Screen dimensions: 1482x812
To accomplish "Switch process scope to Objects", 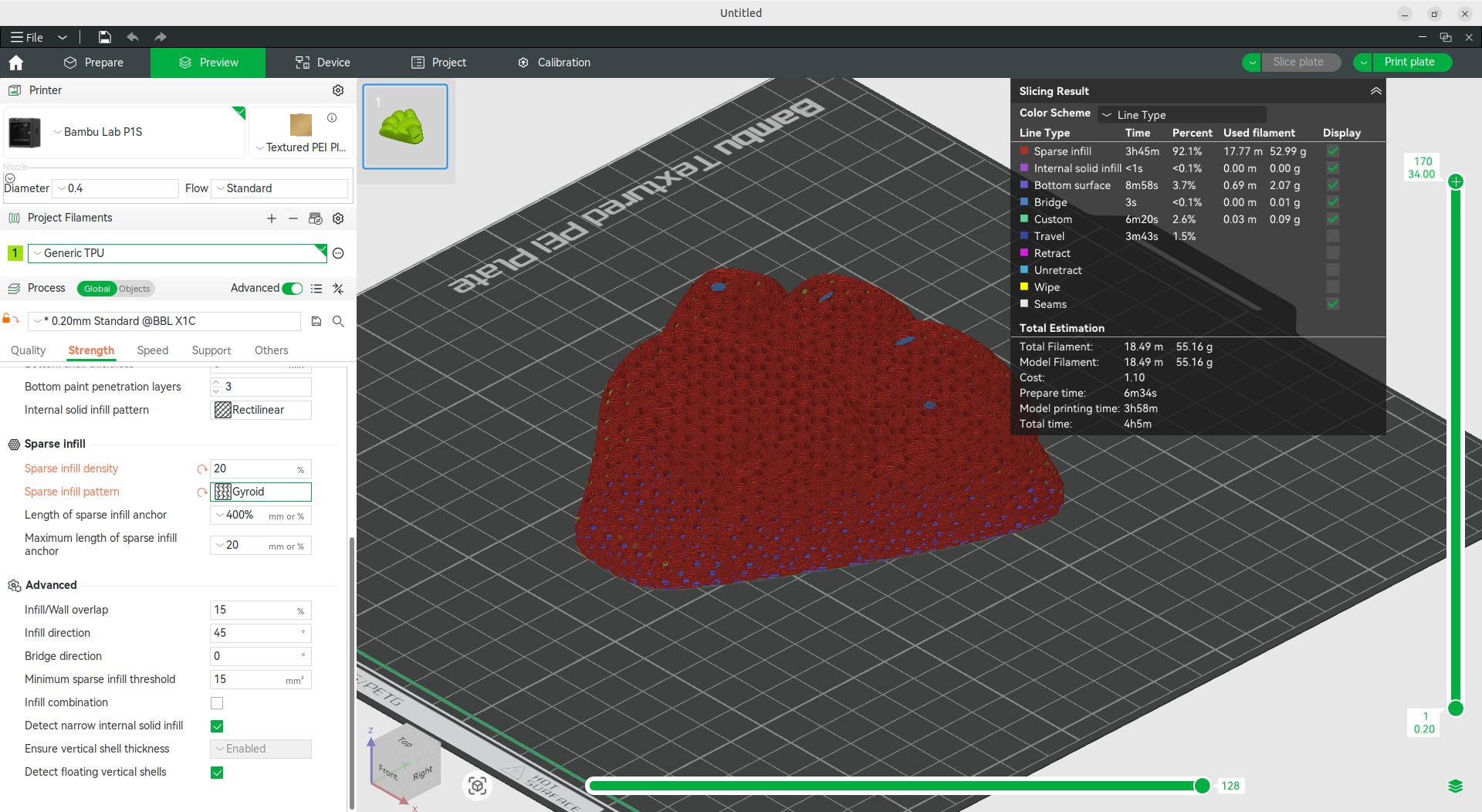I will 134,289.
